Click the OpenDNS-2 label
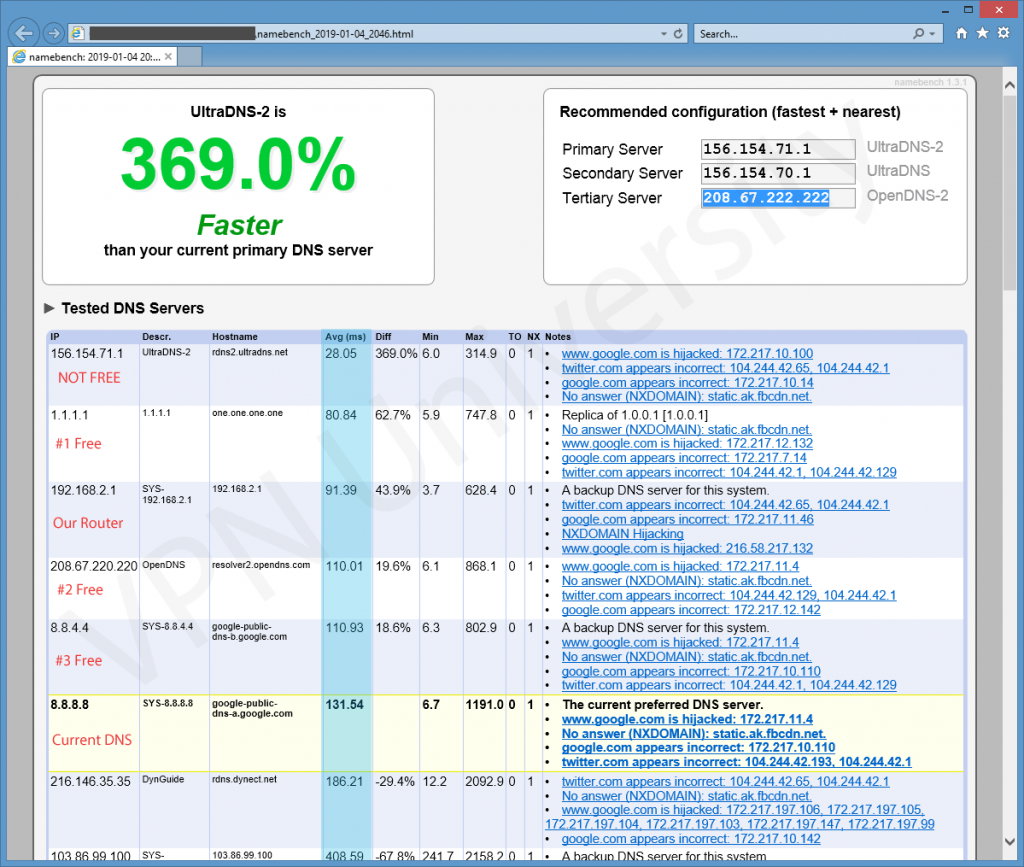This screenshot has height=867, width=1024. pyautogui.click(x=907, y=195)
